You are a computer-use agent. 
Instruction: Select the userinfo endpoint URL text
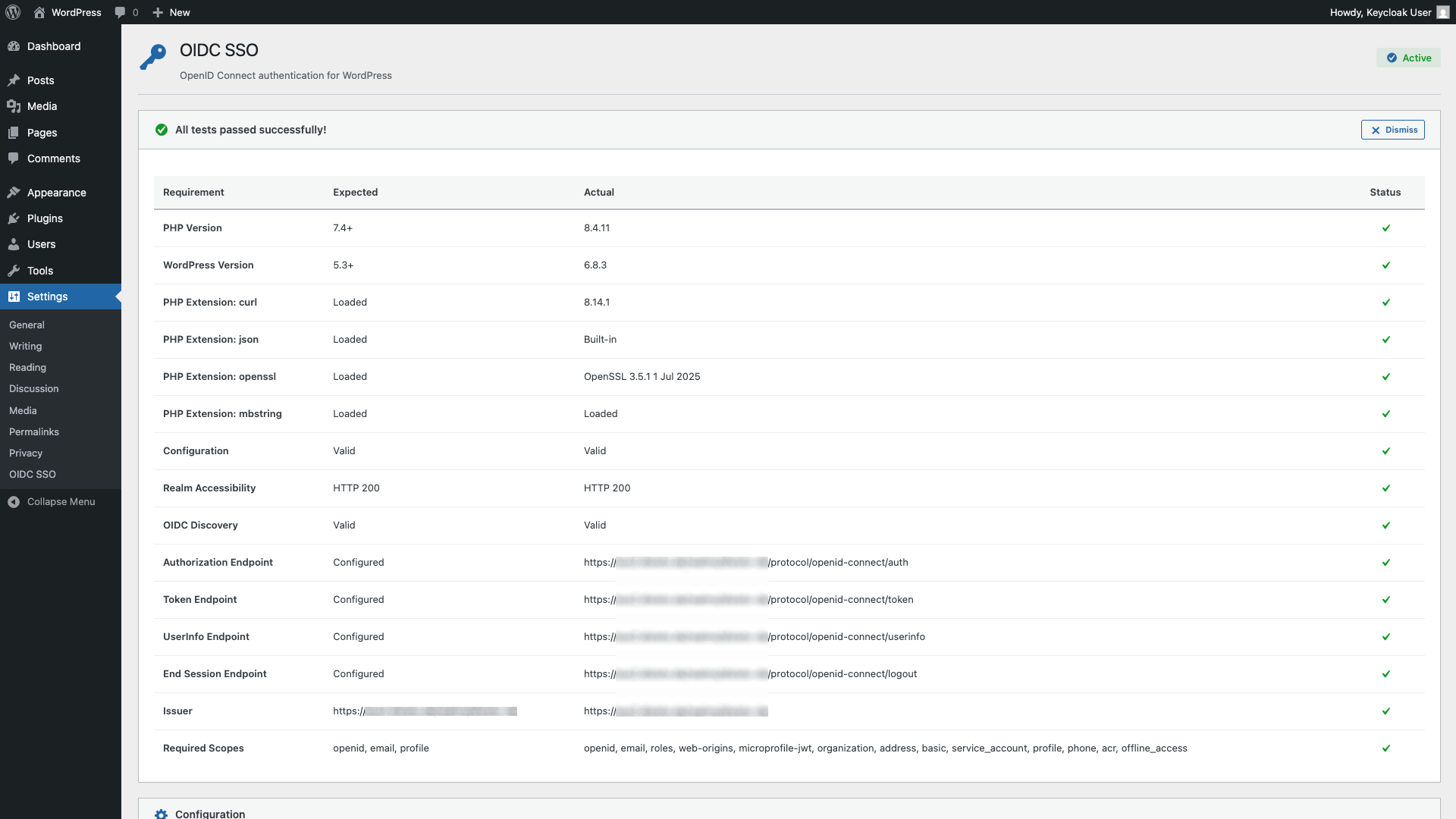[755, 637]
